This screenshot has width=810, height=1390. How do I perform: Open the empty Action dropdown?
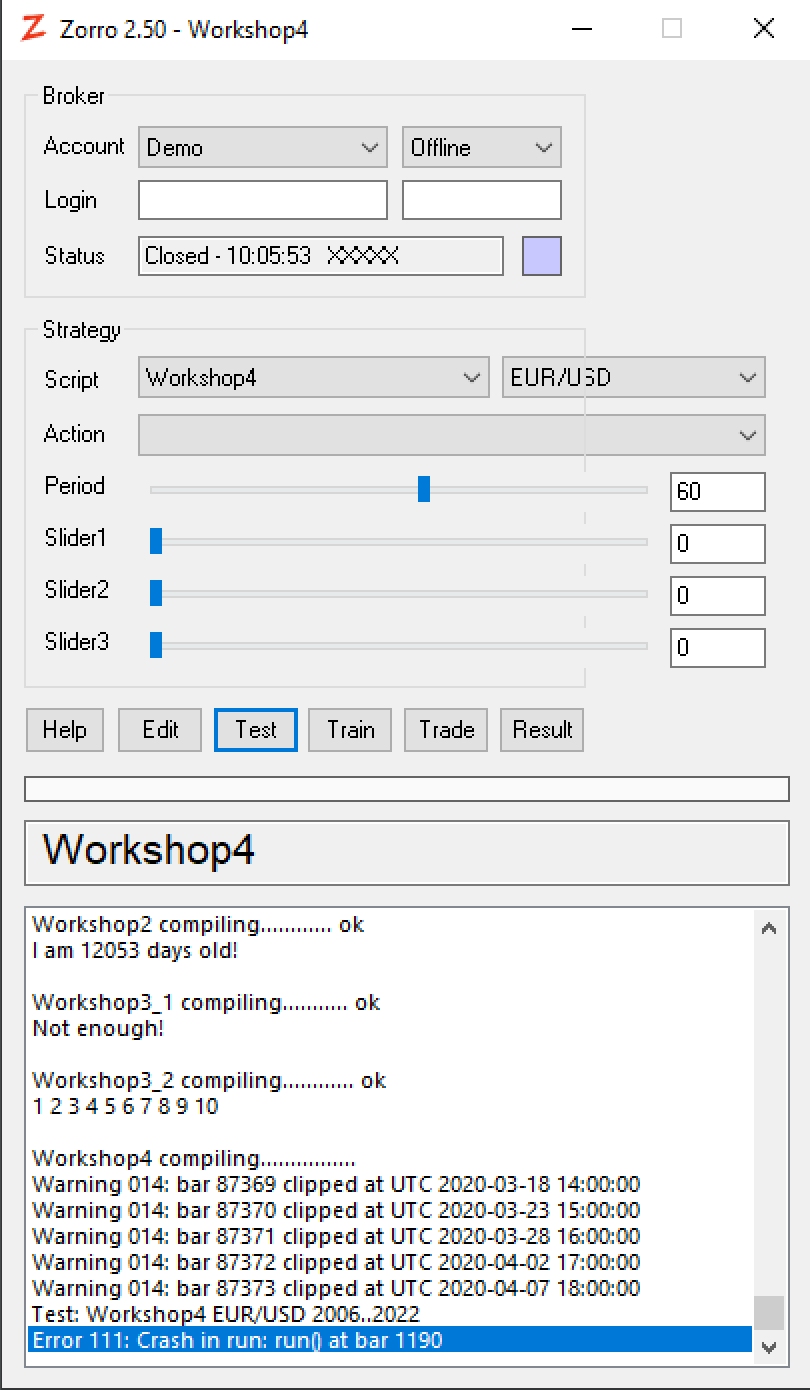[451, 435]
